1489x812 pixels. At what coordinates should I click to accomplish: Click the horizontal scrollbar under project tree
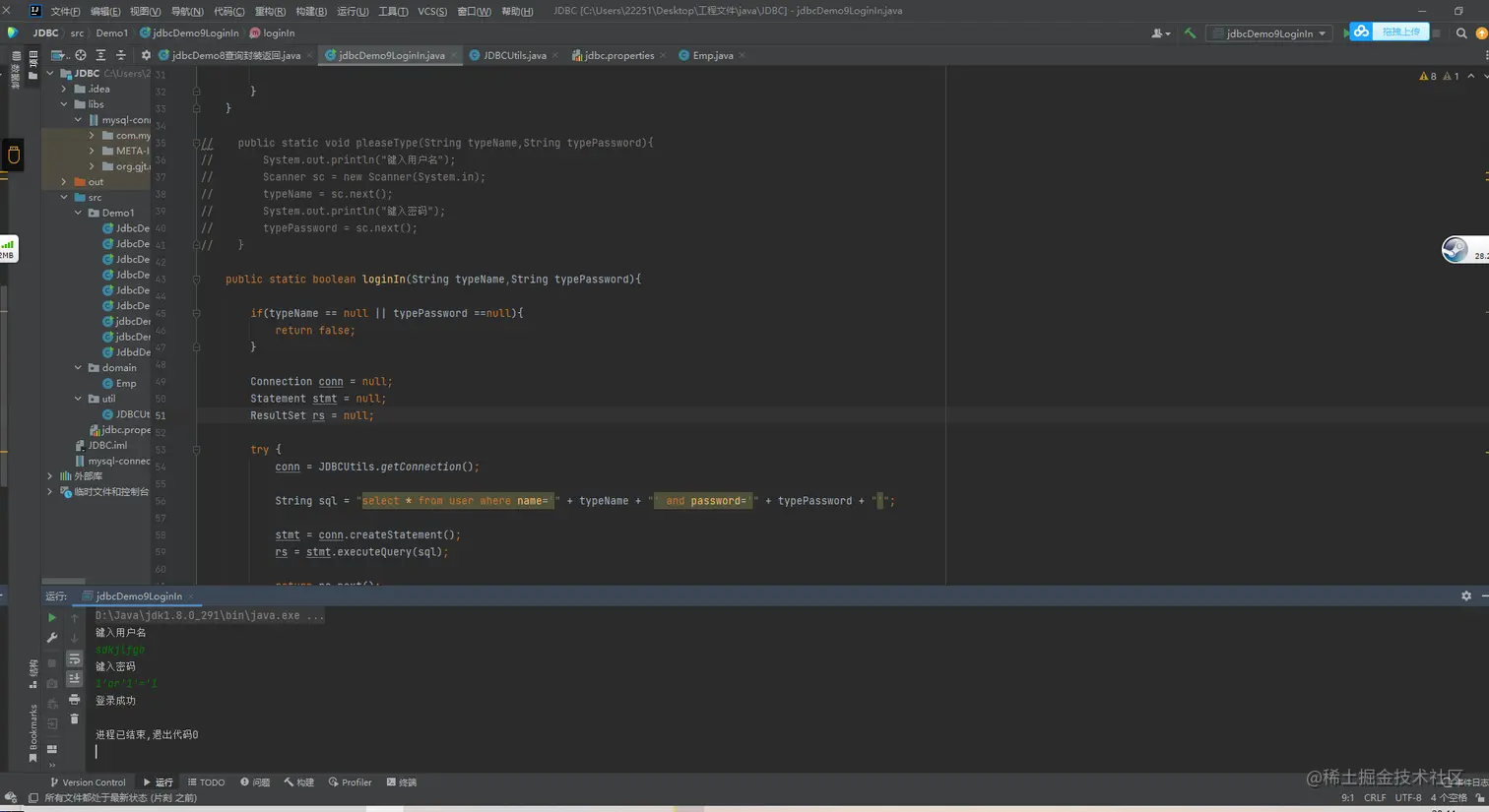(x=64, y=582)
